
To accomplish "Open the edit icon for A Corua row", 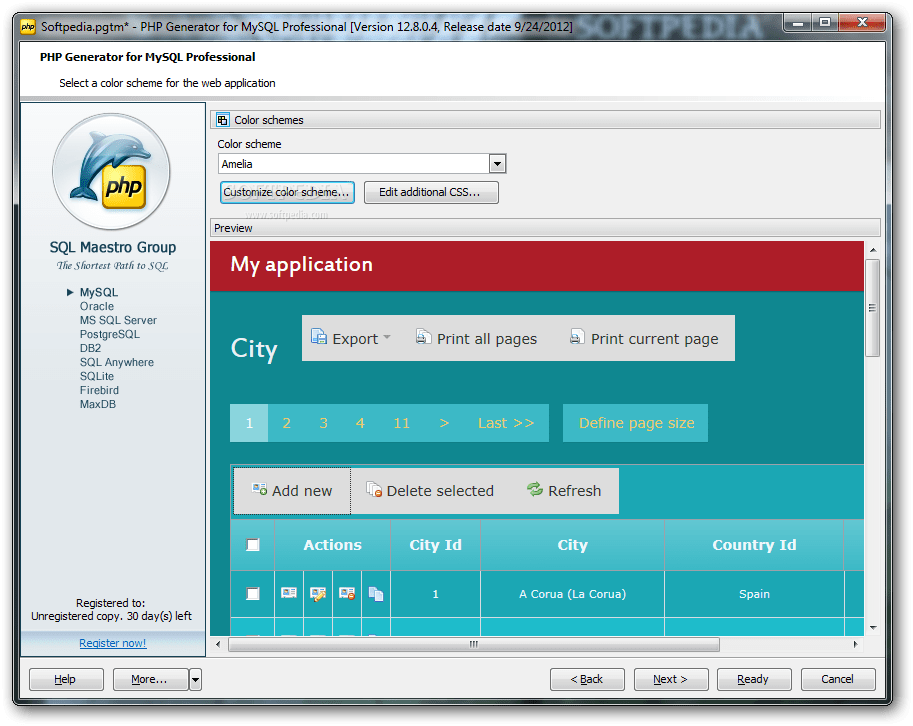I will 317,593.
